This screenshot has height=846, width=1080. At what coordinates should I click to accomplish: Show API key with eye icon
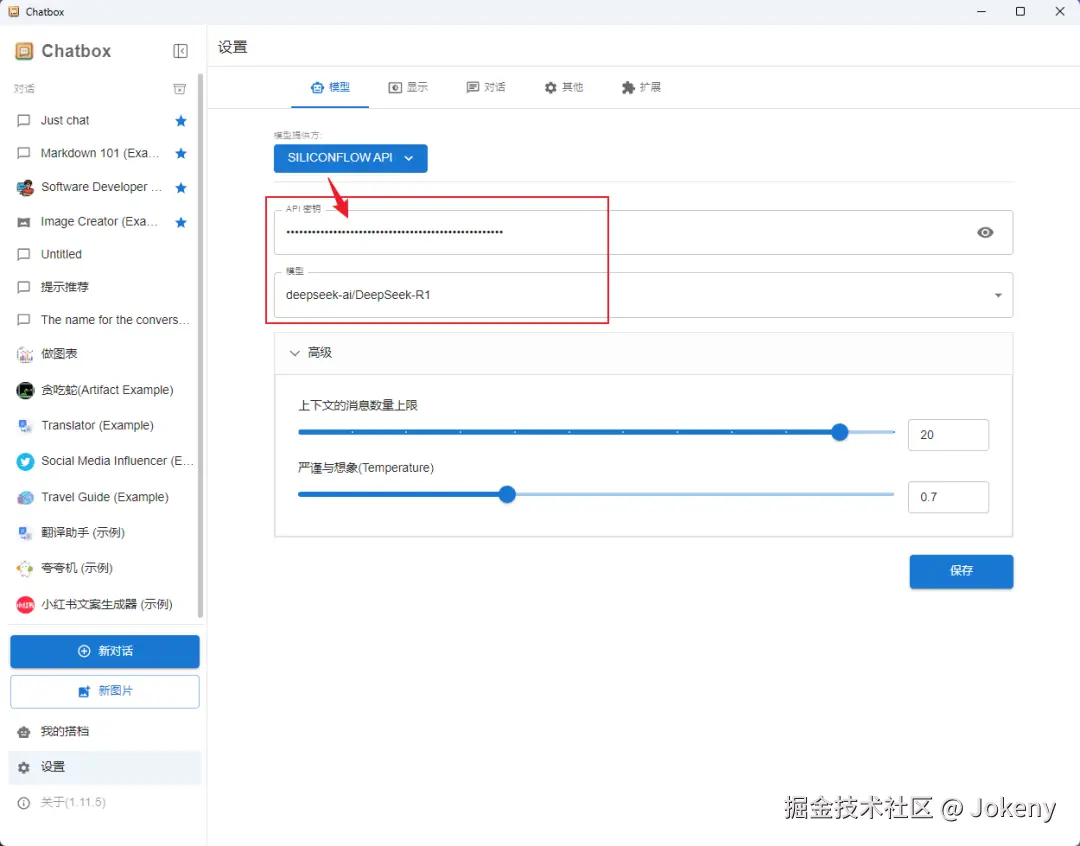tap(985, 232)
